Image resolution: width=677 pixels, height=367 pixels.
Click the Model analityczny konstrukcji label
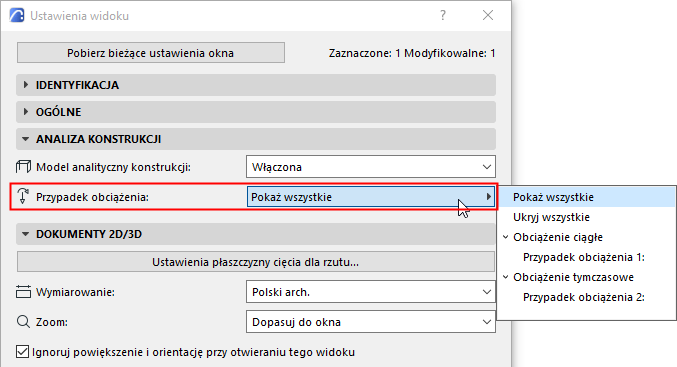pyautogui.click(x=113, y=167)
